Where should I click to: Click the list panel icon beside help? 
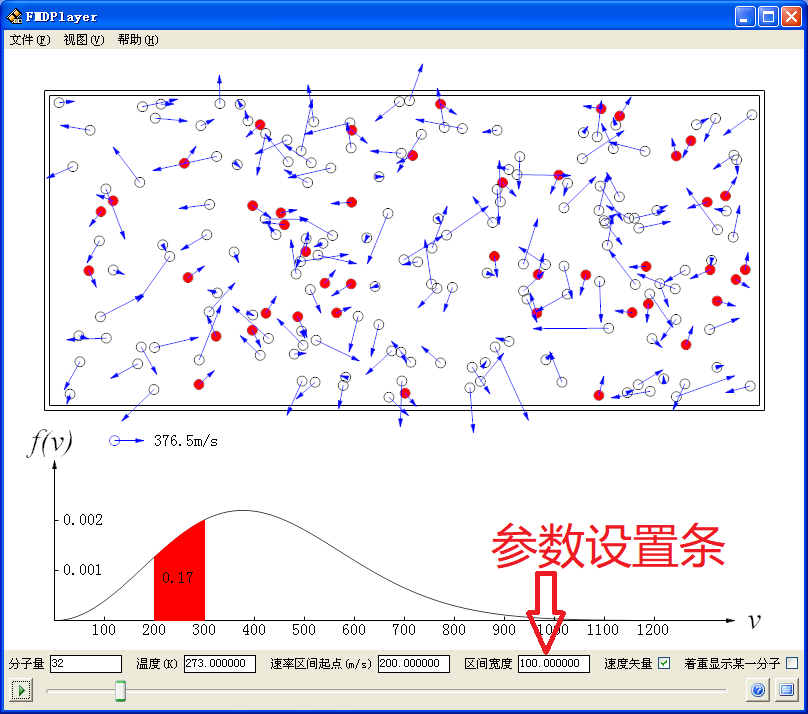(x=786, y=690)
